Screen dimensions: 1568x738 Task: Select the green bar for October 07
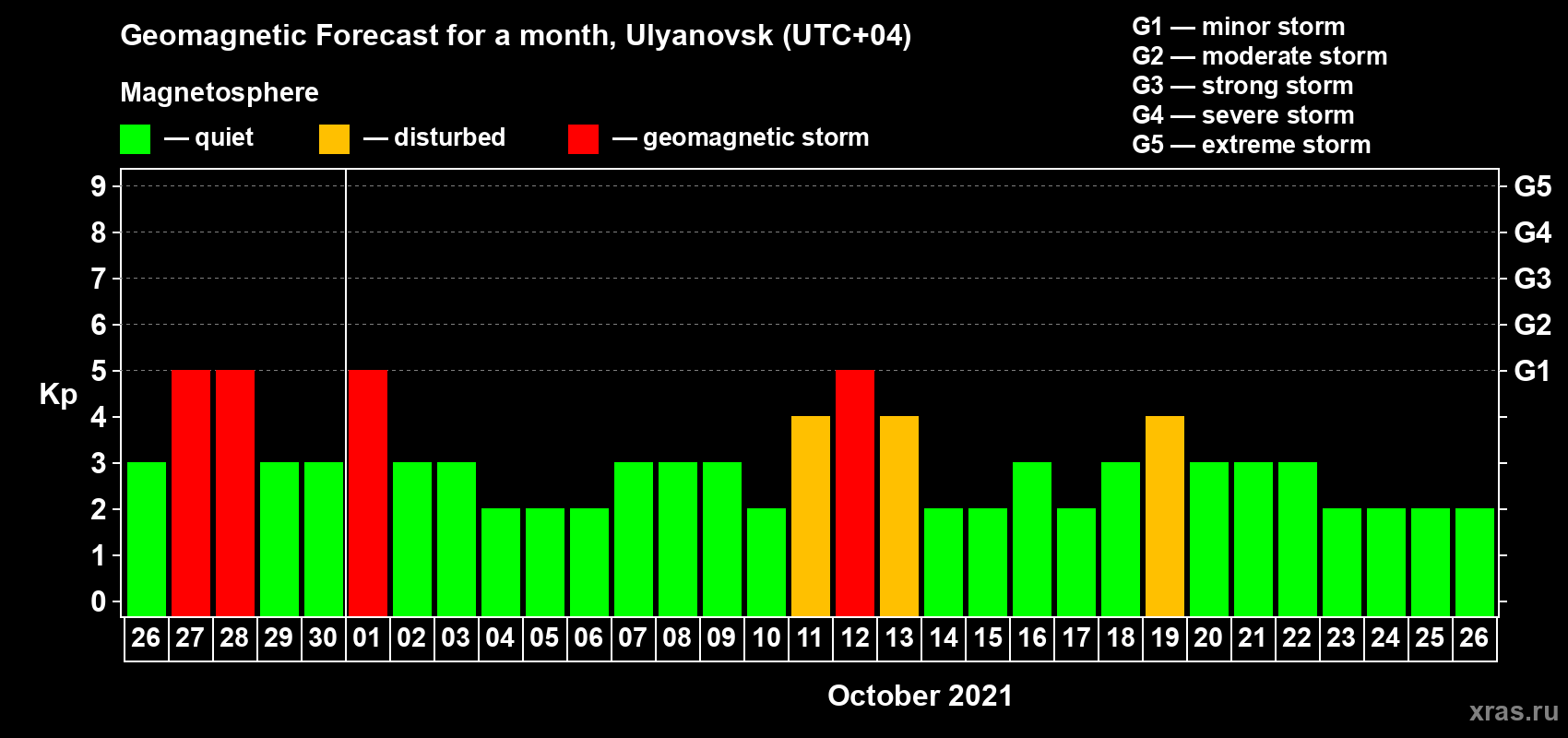pos(634,539)
